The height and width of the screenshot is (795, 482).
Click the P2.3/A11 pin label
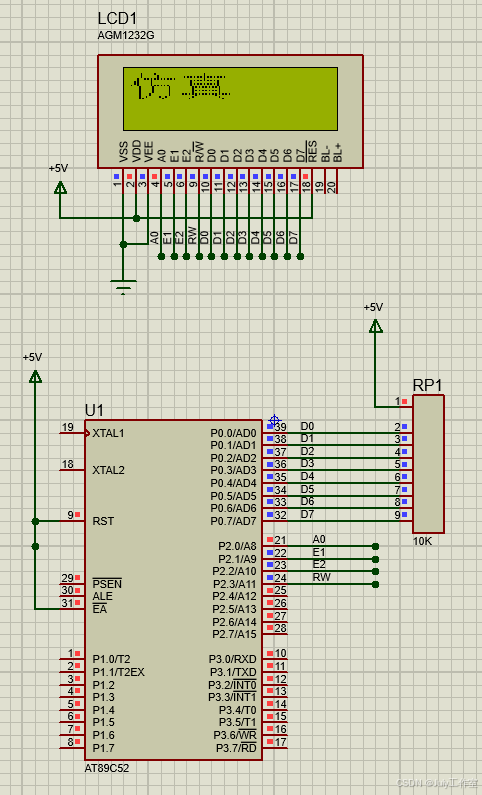[x=235, y=584]
